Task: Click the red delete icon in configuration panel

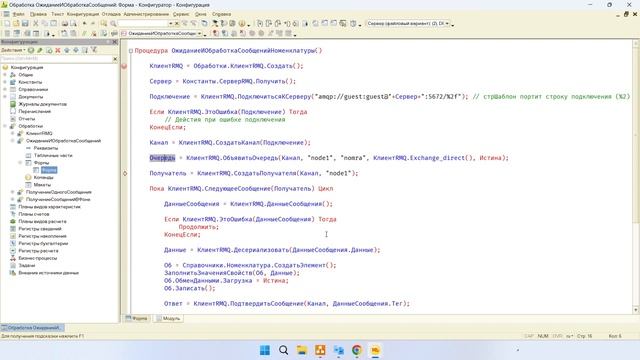Action: (x=58, y=50)
